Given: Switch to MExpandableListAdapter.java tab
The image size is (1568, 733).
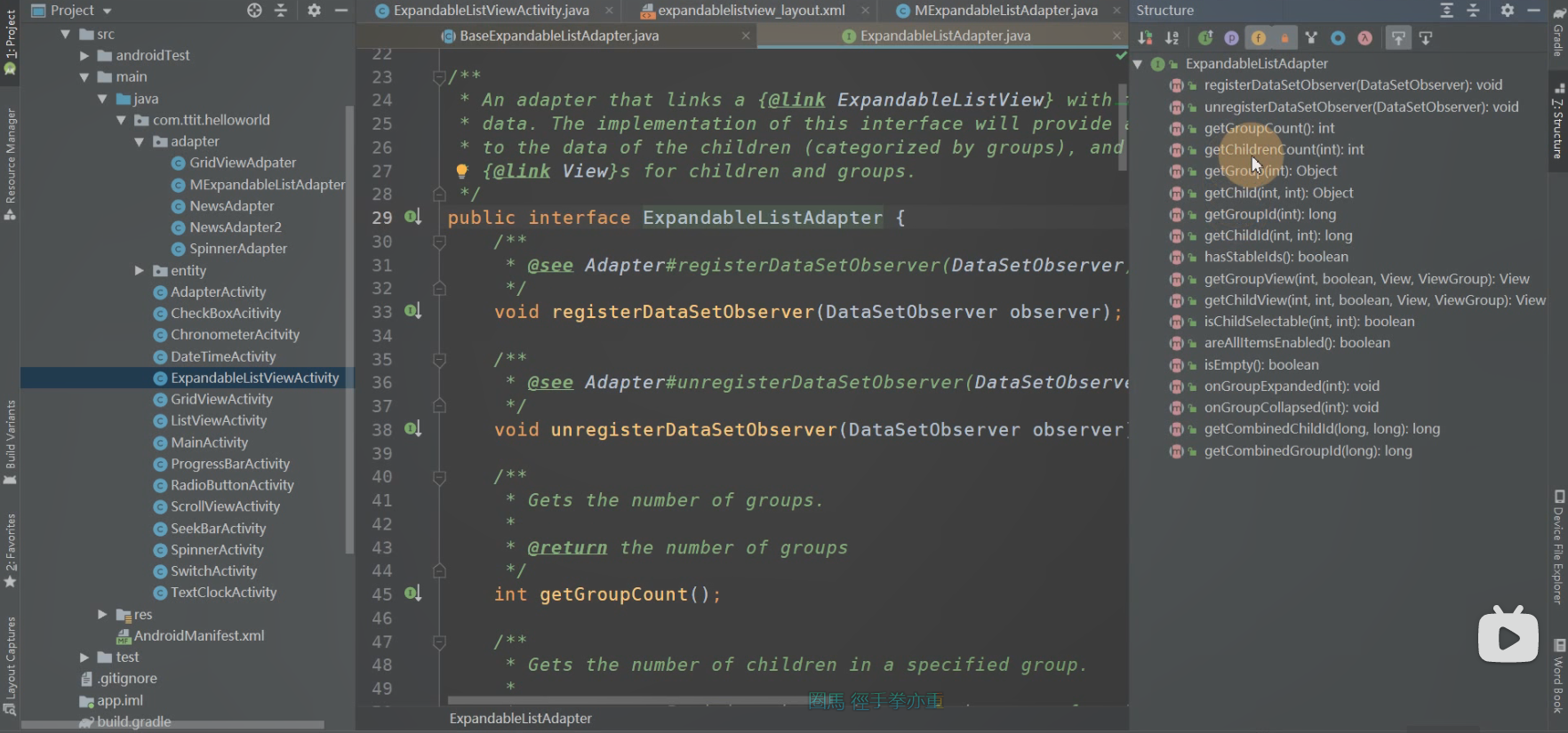Looking at the screenshot, I should tap(1005, 11).
